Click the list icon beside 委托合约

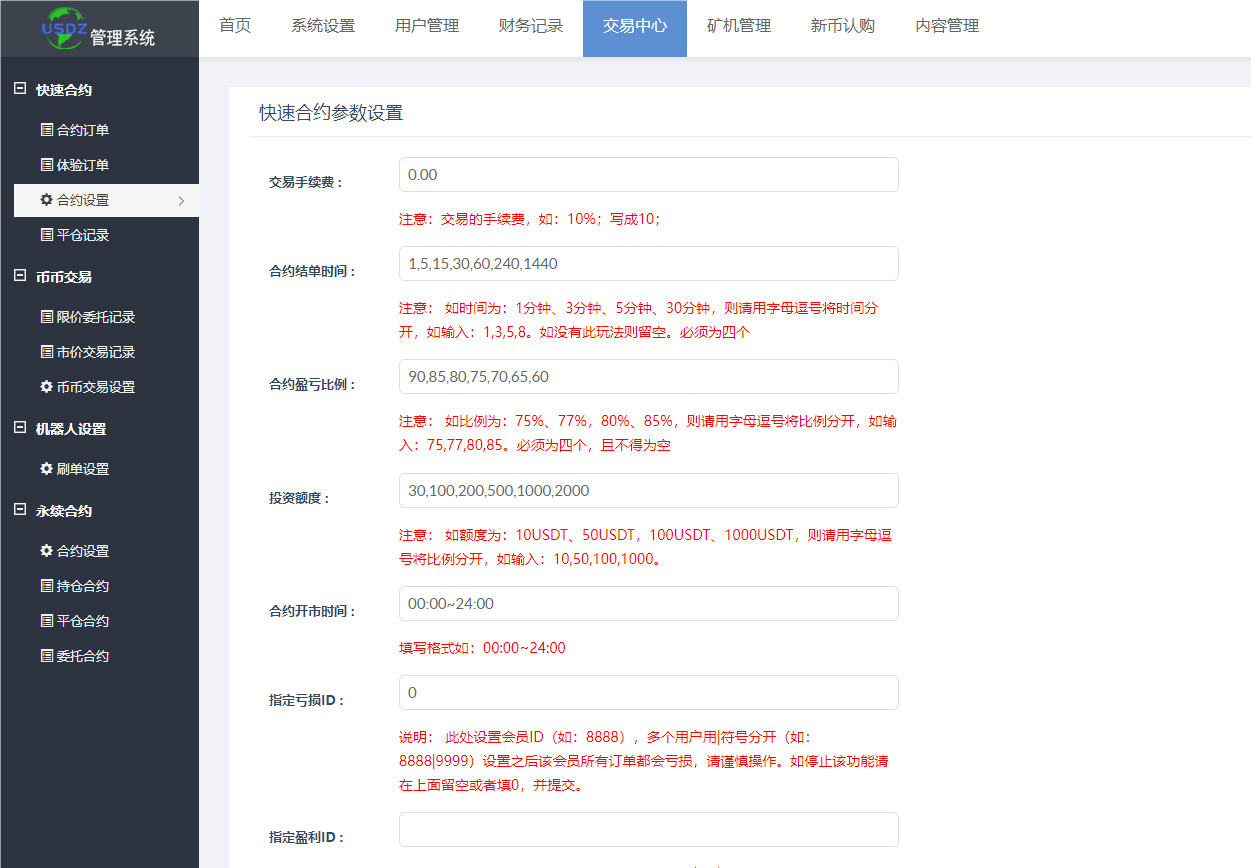46,656
